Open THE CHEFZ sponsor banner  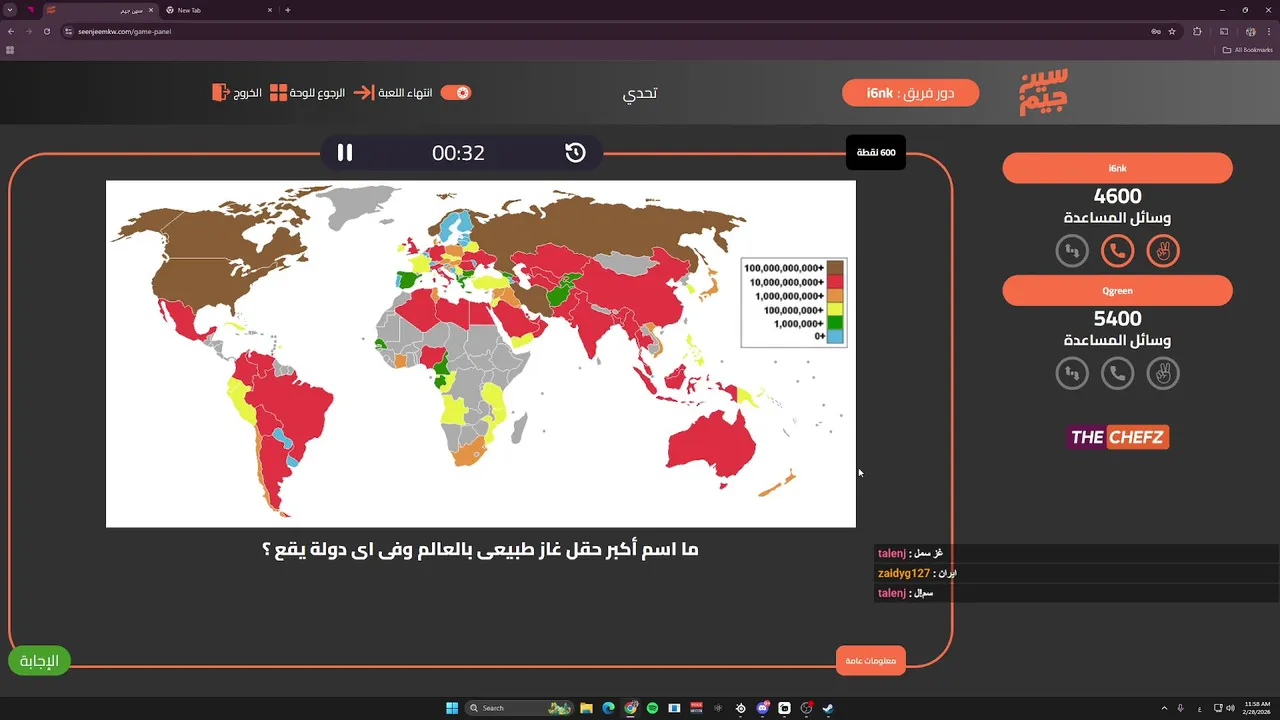click(1117, 437)
